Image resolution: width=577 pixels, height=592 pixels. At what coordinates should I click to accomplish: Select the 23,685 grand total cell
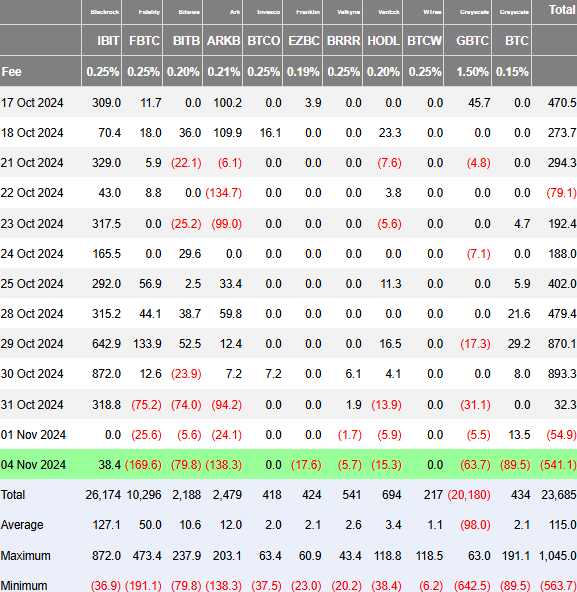(x=558, y=495)
